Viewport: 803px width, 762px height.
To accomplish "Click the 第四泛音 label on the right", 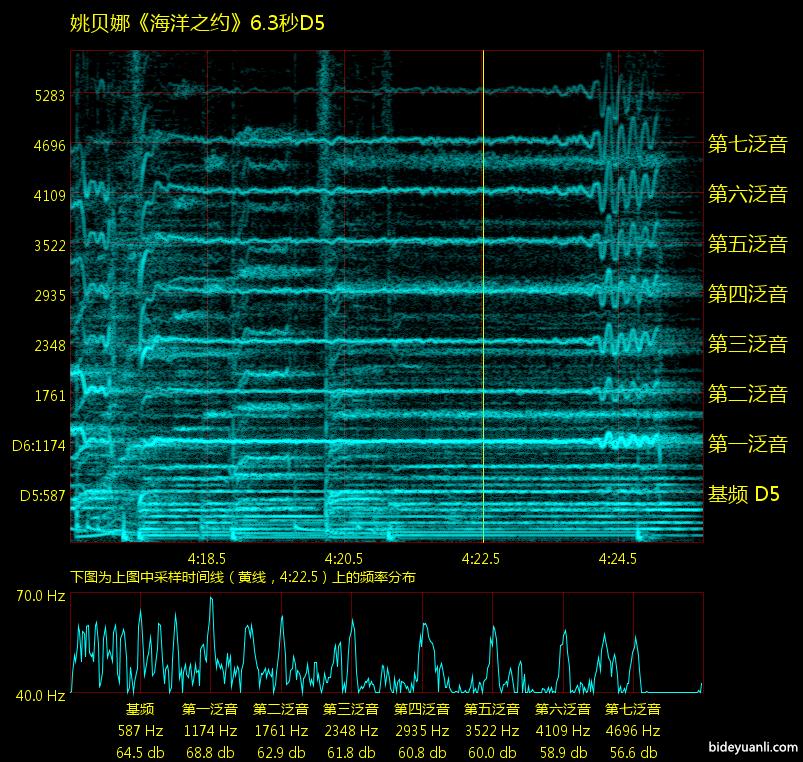I will (x=747, y=294).
